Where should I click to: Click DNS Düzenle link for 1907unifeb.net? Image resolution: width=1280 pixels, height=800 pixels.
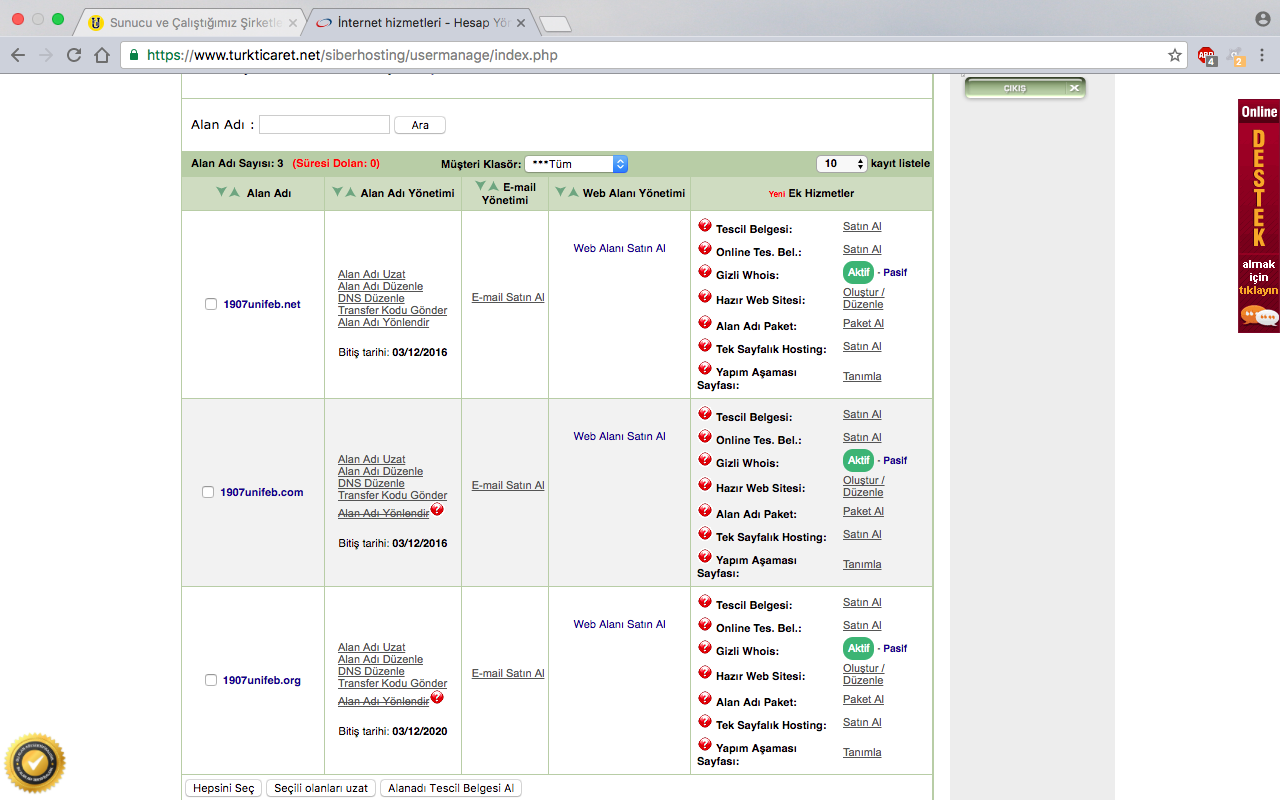pyautogui.click(x=371, y=298)
